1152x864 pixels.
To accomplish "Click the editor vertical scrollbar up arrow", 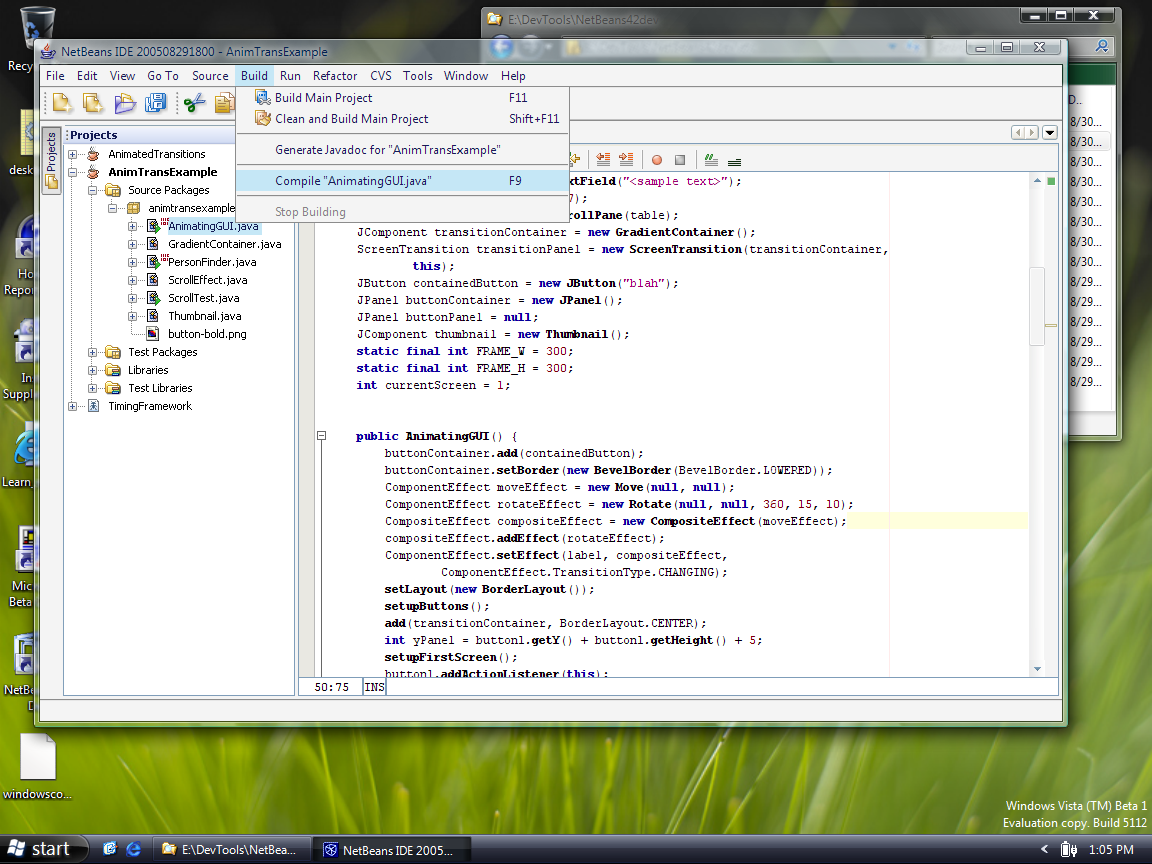I will click(1037, 180).
